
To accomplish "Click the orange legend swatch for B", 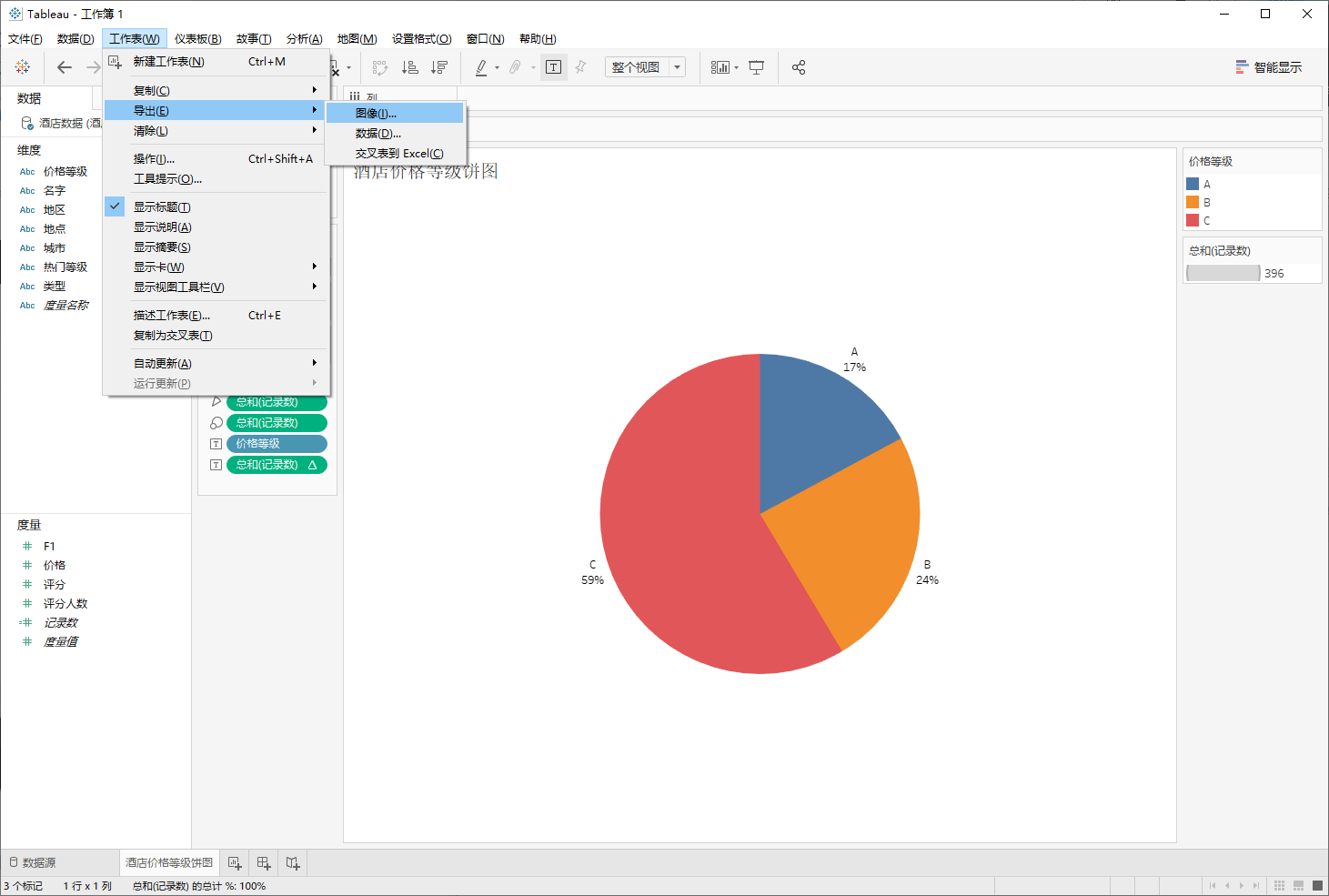I will 1193,202.
